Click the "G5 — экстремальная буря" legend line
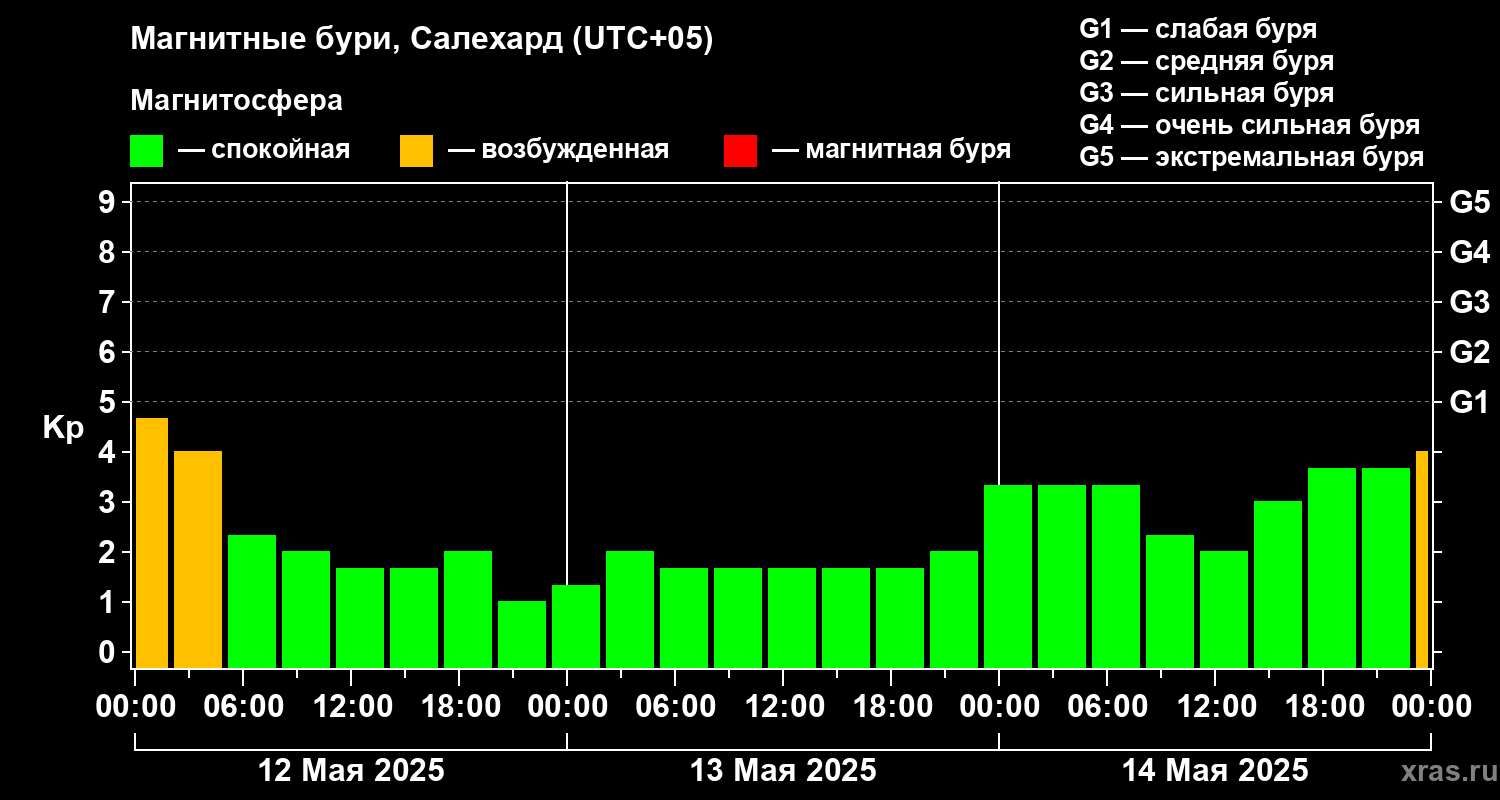1500x800 pixels. (1252, 158)
